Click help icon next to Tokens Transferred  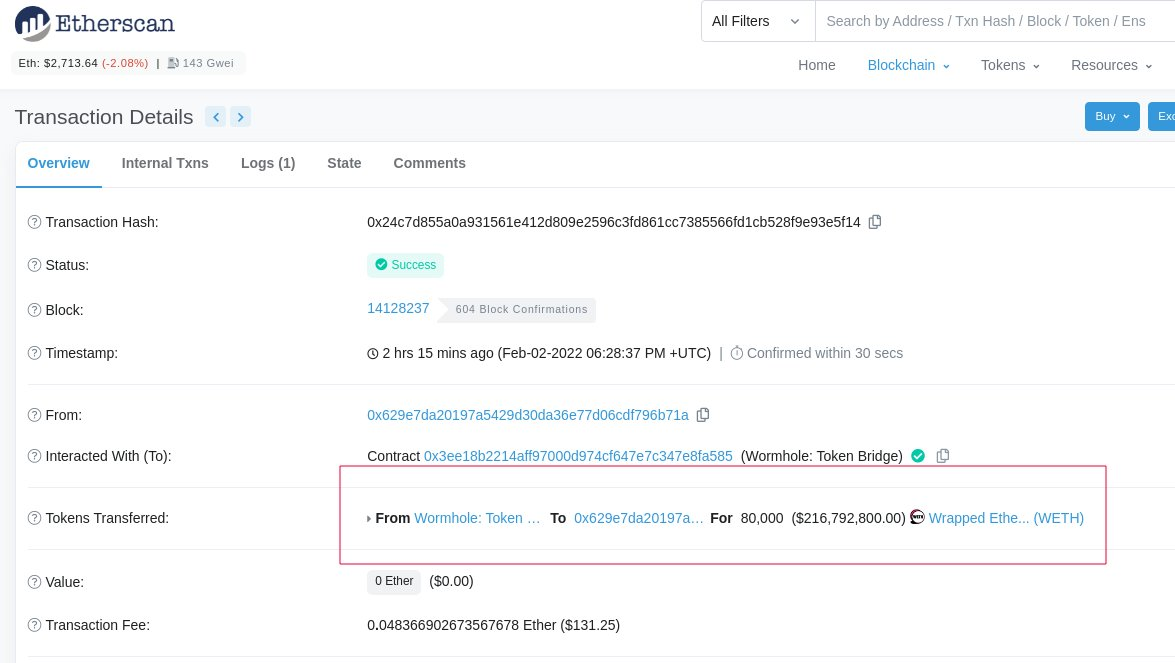click(34, 518)
